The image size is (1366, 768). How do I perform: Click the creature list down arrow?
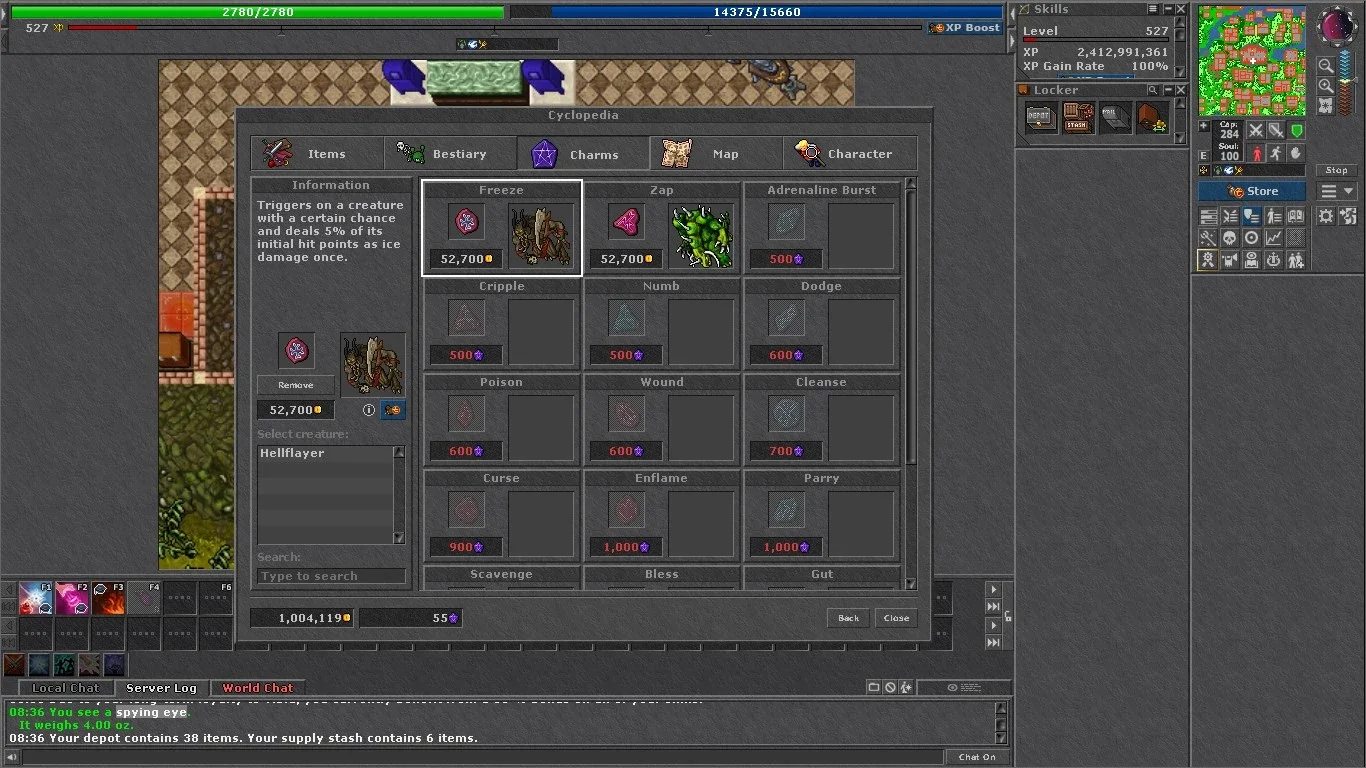[399, 538]
